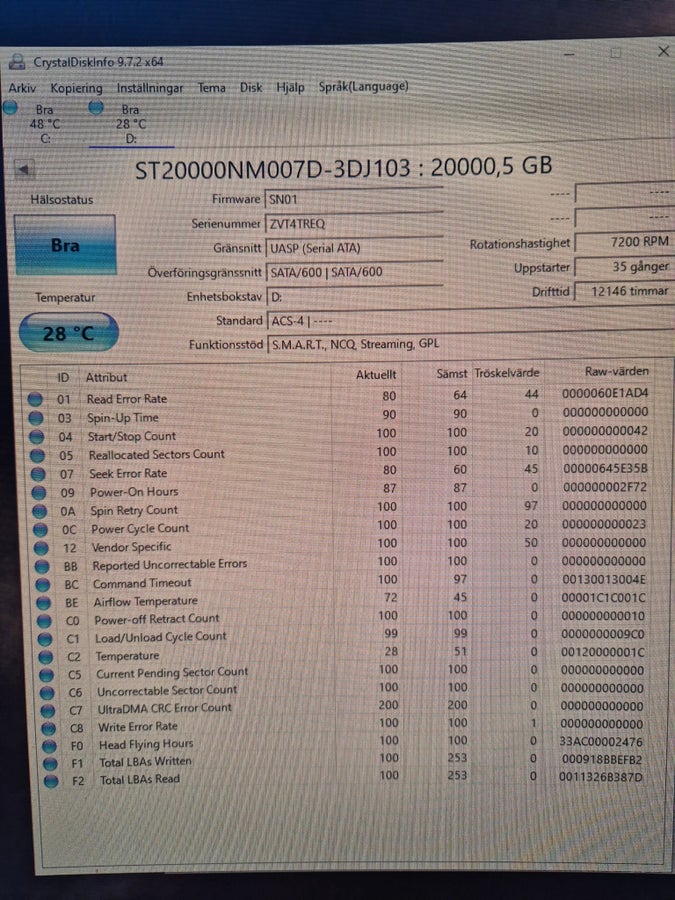Click the SATA/600 transfer mode field
Screen dimensions: 675x900
coord(353,272)
